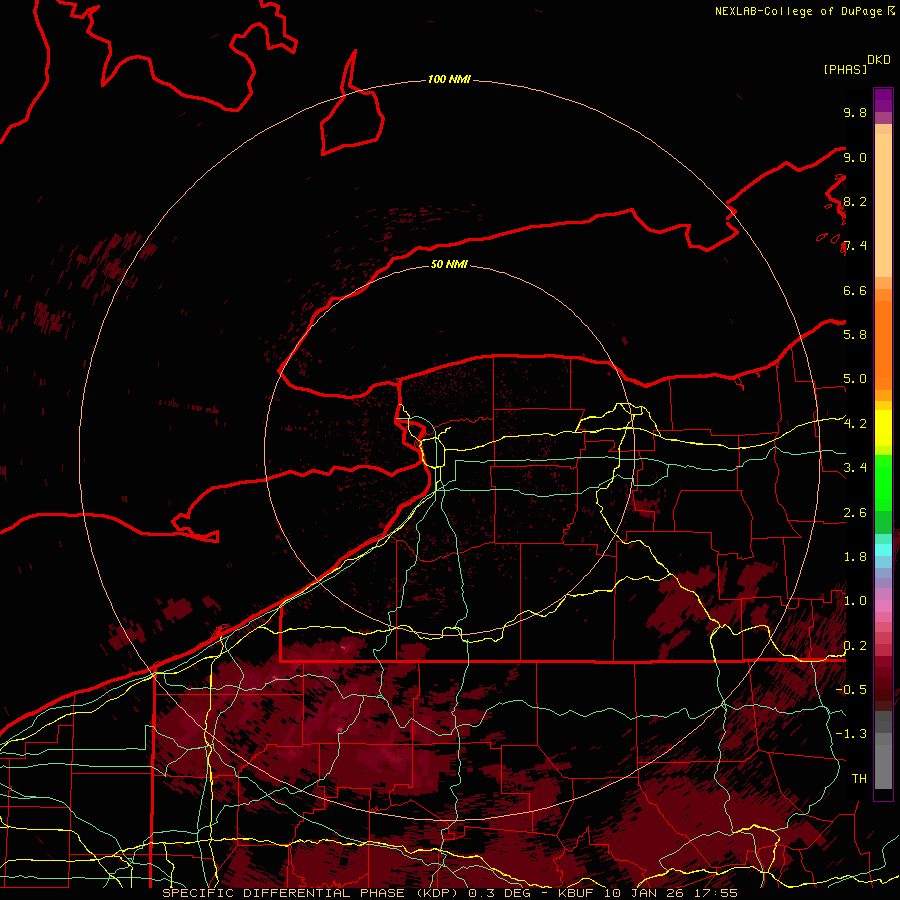Pick the orange band of the color bar
This screenshot has width=900, height=900.
tap(883, 344)
